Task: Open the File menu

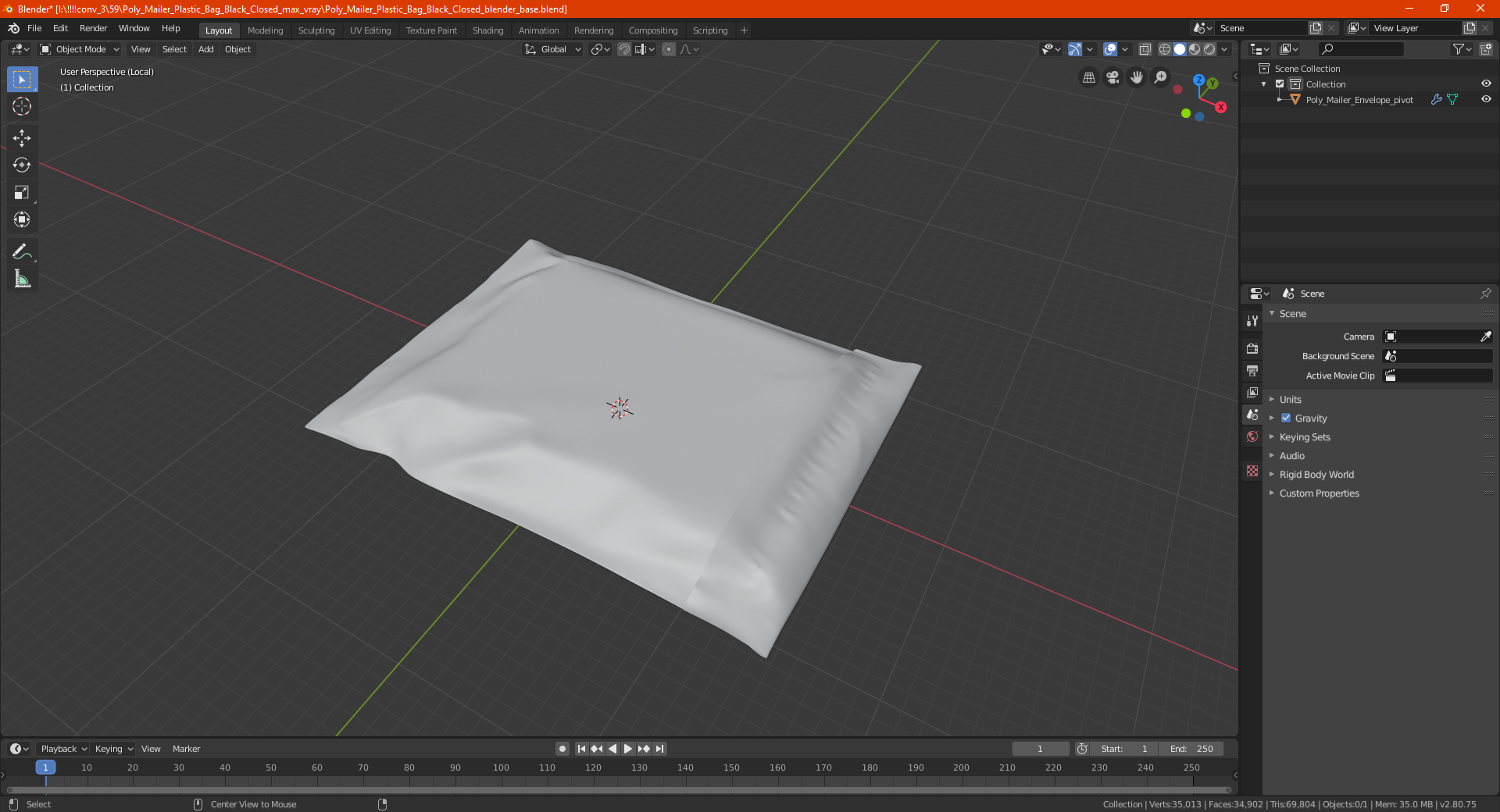Action: pos(34,28)
